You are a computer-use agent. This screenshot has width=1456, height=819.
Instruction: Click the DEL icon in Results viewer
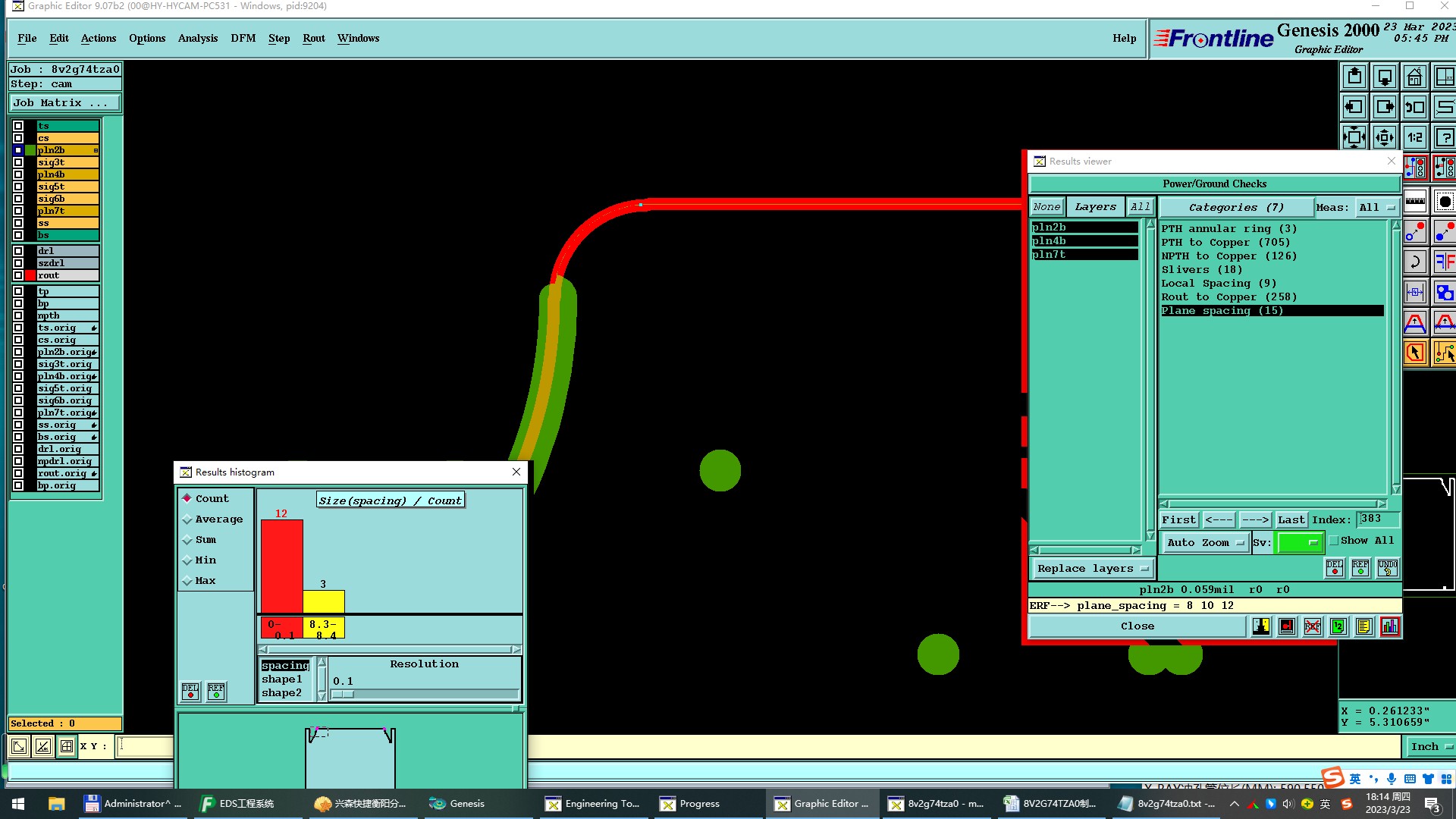click(x=1335, y=567)
